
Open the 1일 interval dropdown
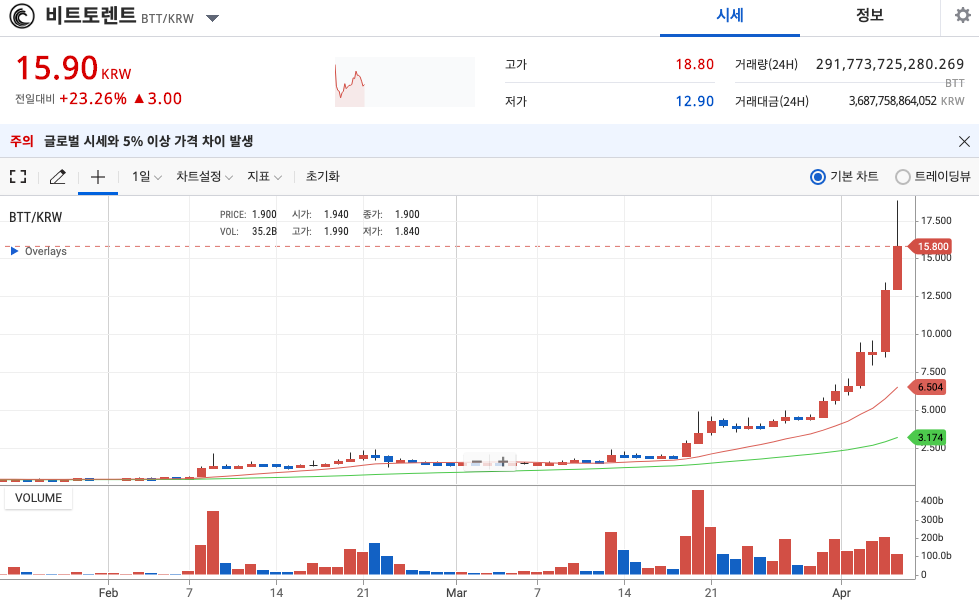coord(147,177)
